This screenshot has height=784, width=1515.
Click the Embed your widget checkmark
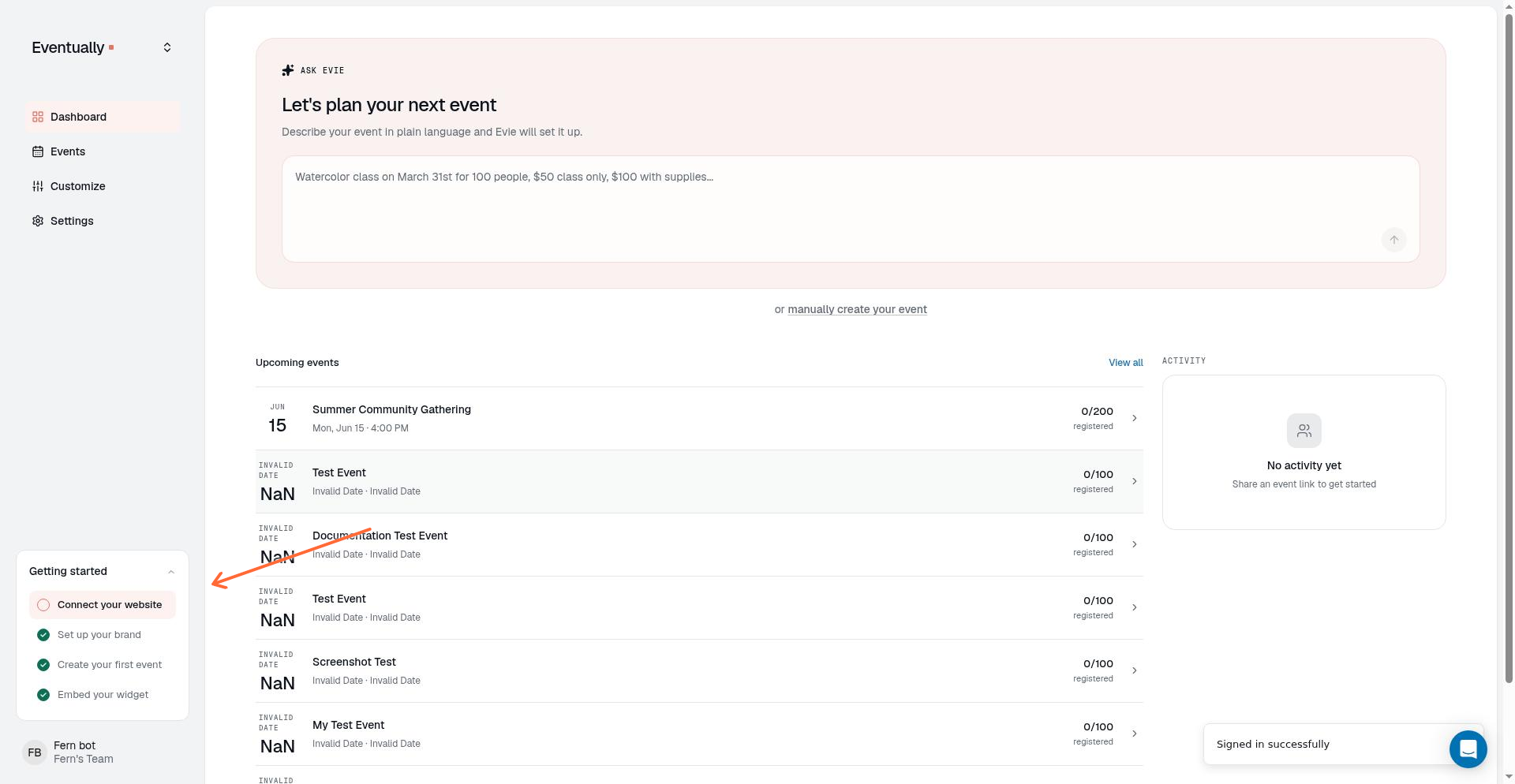coord(43,695)
